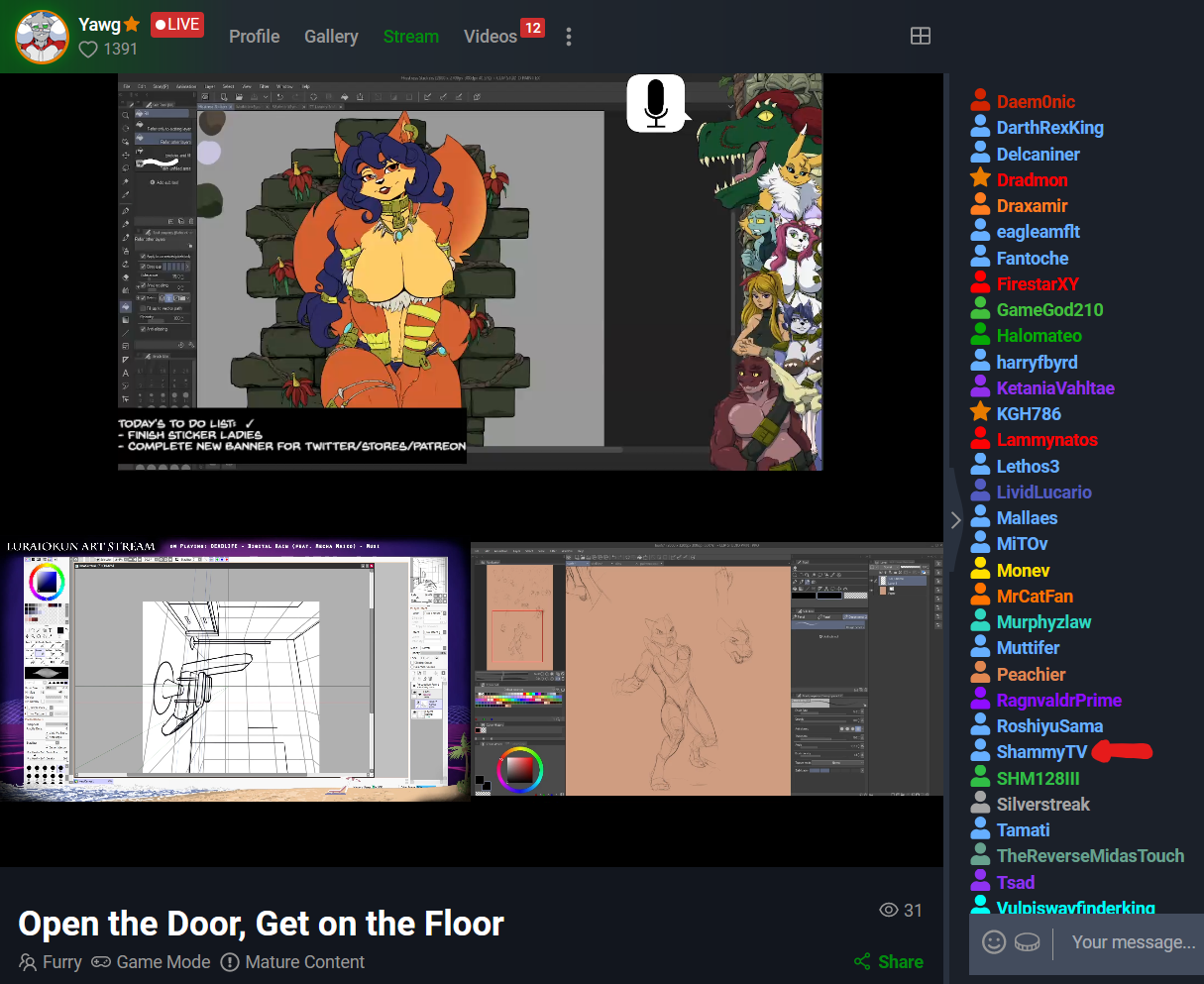Click user RoshiyuSama in viewer list
1204x984 pixels.
[1049, 726]
